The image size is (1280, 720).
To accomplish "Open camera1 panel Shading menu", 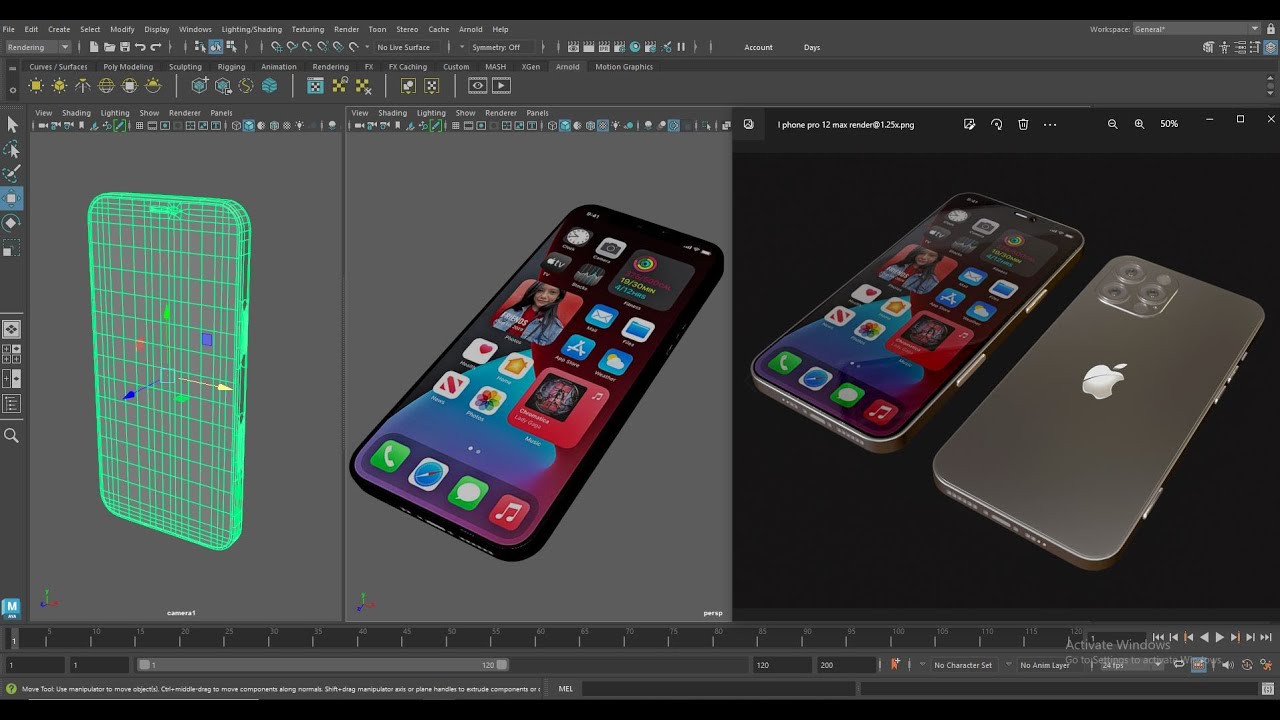I will [76, 113].
